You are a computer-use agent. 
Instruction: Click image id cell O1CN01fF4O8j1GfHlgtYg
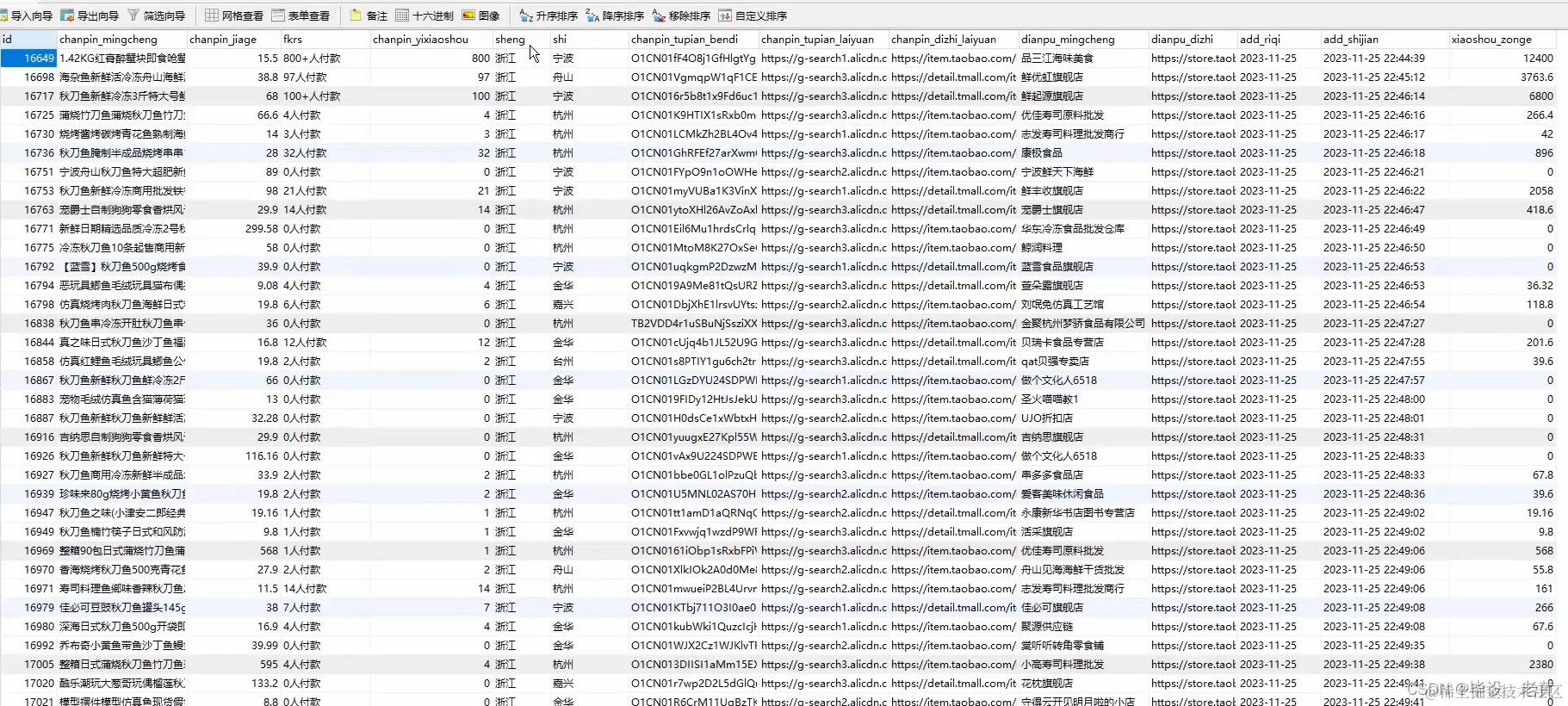pyautogui.click(x=693, y=58)
